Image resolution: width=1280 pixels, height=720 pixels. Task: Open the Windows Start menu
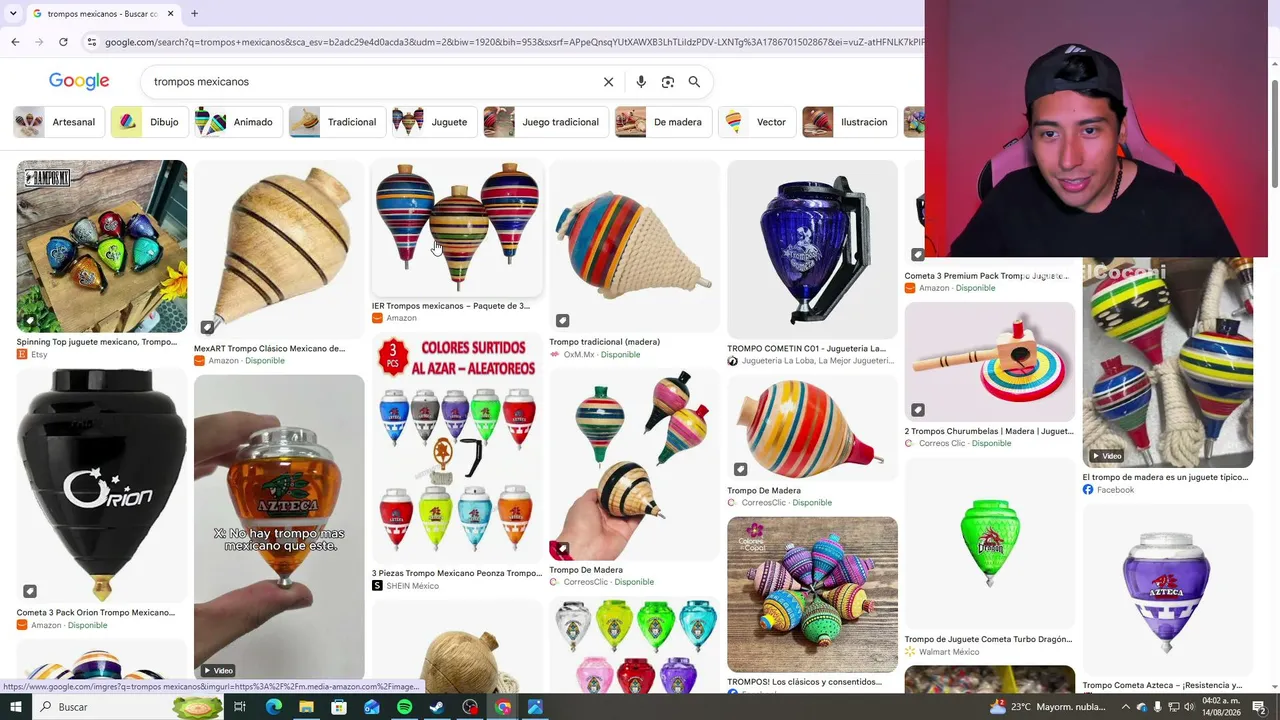click(x=15, y=707)
